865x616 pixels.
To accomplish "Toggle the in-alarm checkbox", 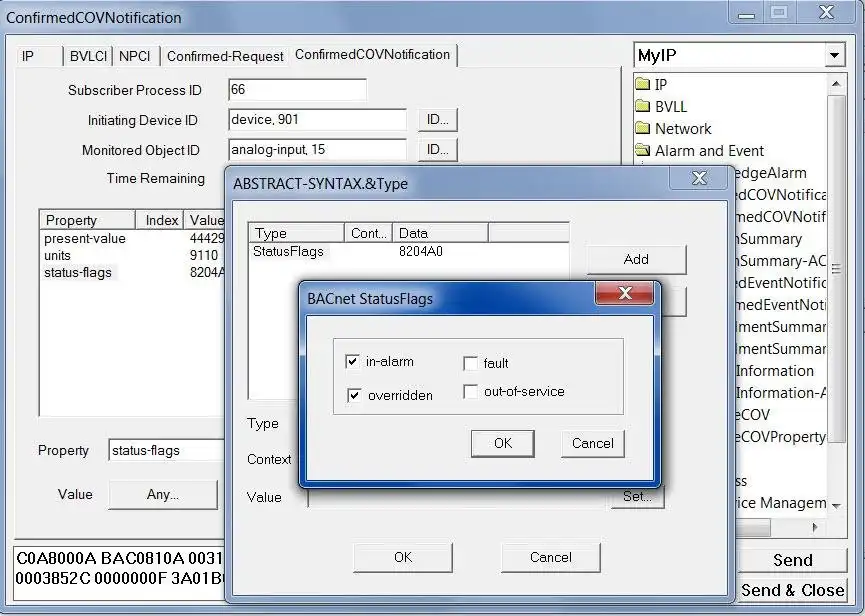I will tap(352, 361).
